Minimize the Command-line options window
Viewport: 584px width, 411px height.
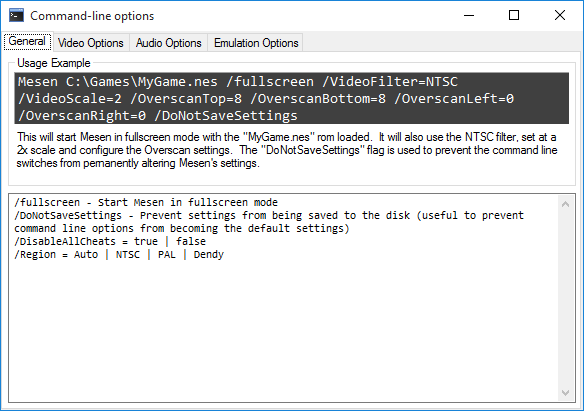(469, 16)
